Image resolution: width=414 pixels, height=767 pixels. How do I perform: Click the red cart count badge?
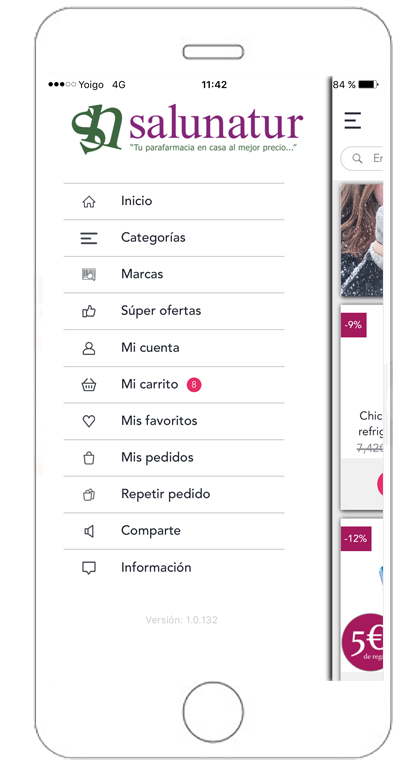[x=194, y=385]
